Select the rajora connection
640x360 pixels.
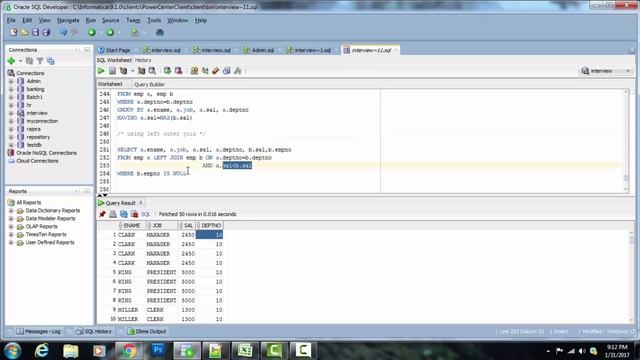point(33,129)
